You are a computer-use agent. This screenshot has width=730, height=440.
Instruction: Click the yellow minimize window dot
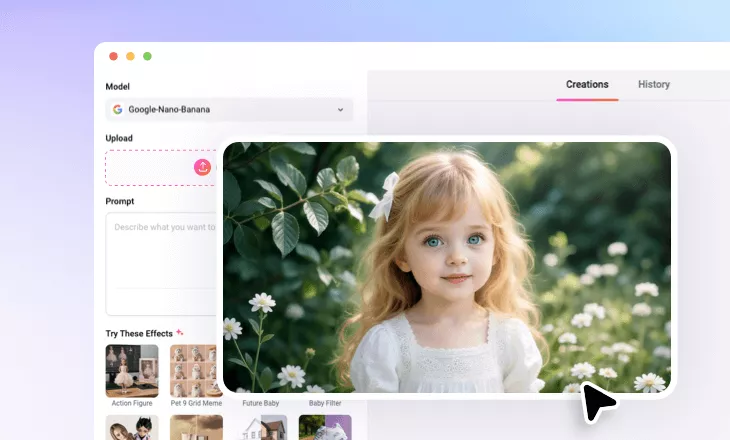[130, 56]
